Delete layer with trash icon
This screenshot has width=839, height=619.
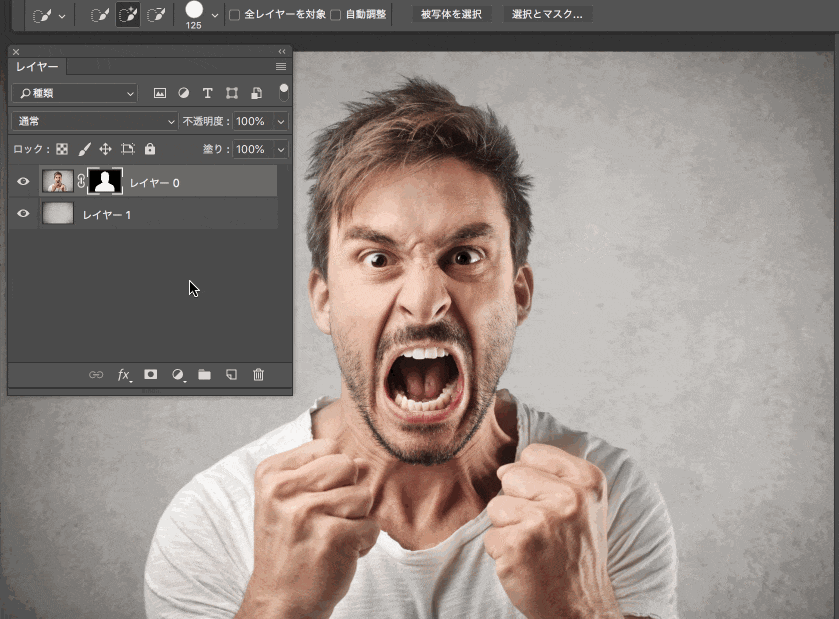click(x=258, y=375)
